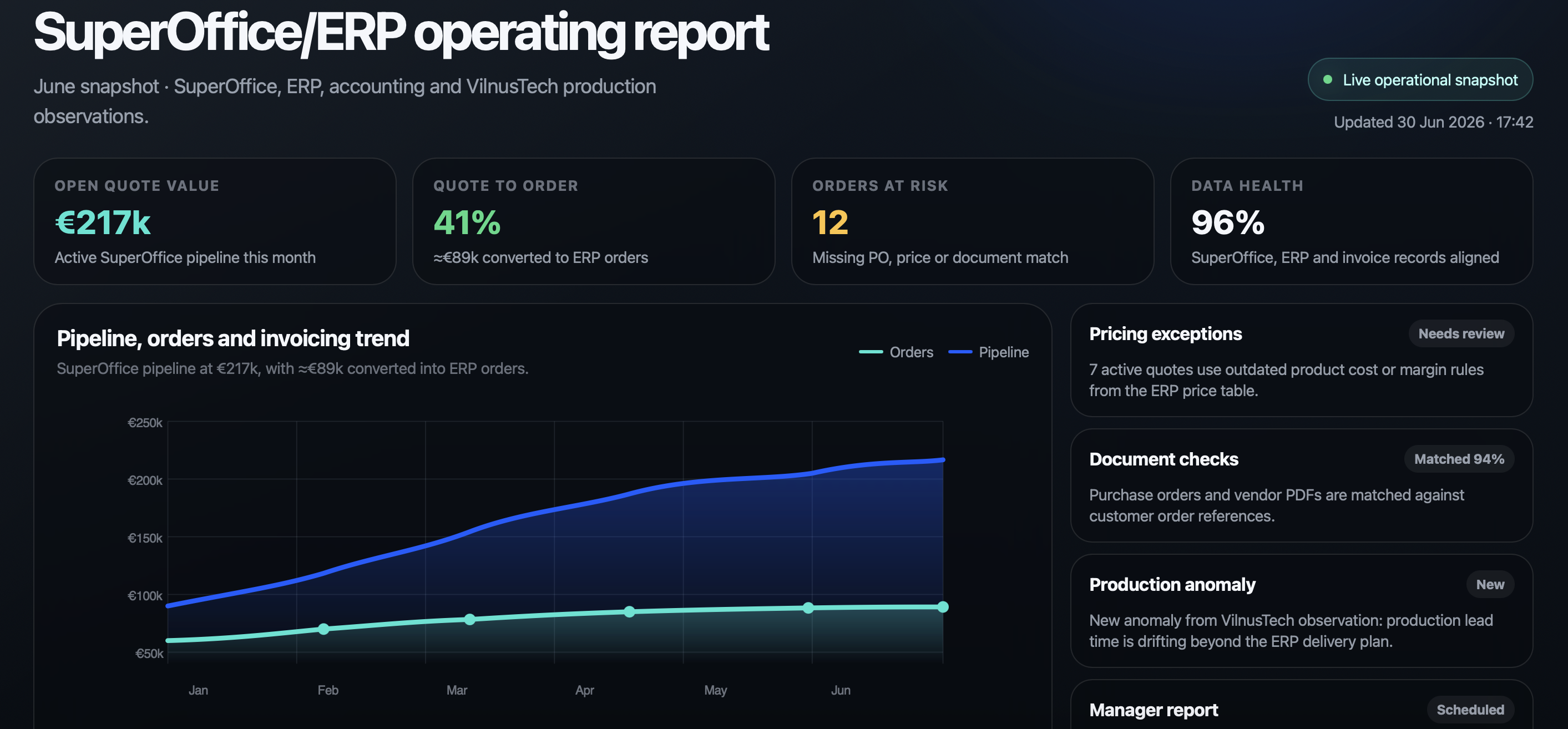Click the Orders data point near Feb
1568x729 pixels.
[x=324, y=629]
